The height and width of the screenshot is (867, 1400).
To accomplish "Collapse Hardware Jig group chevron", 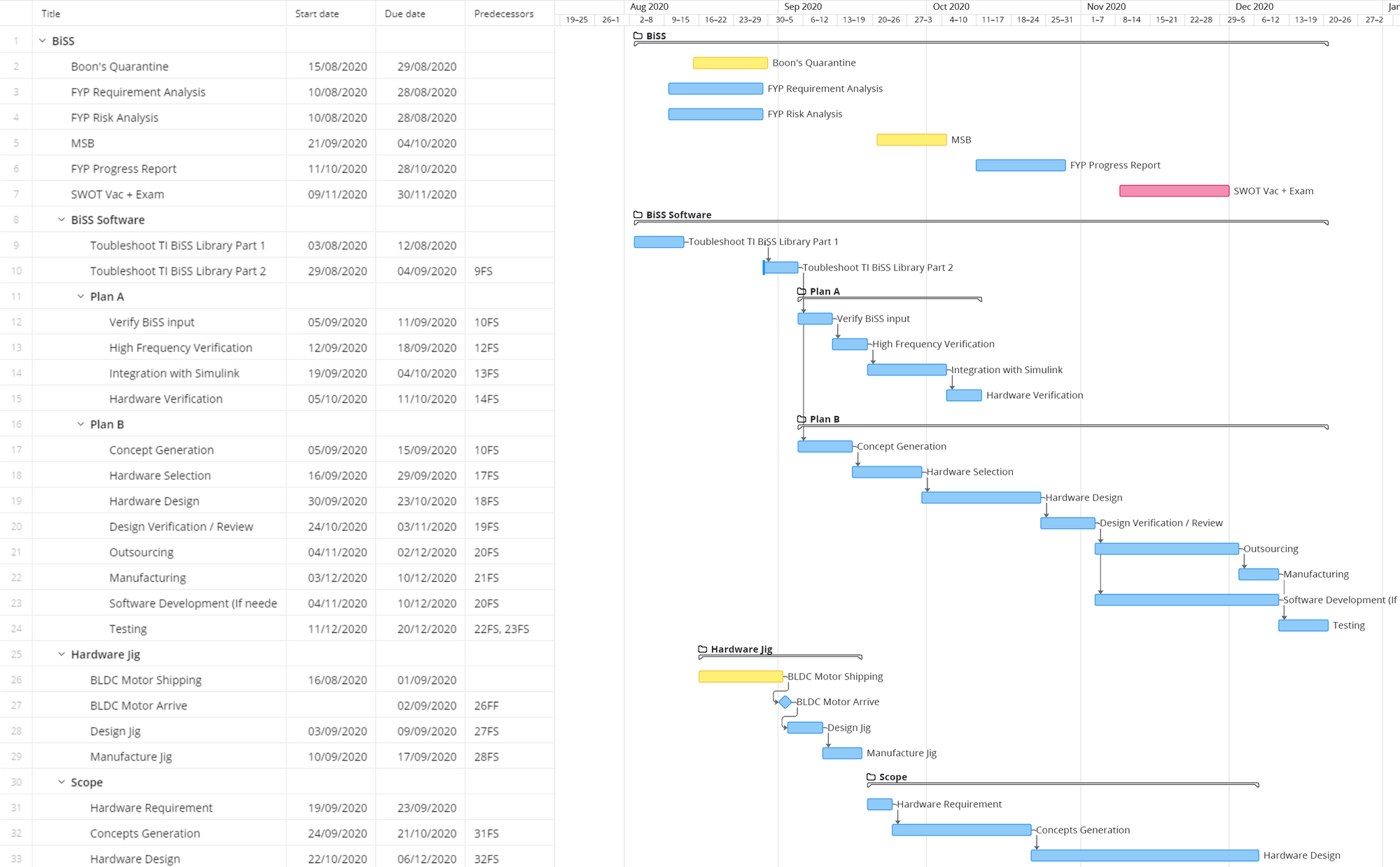I will pos(62,654).
